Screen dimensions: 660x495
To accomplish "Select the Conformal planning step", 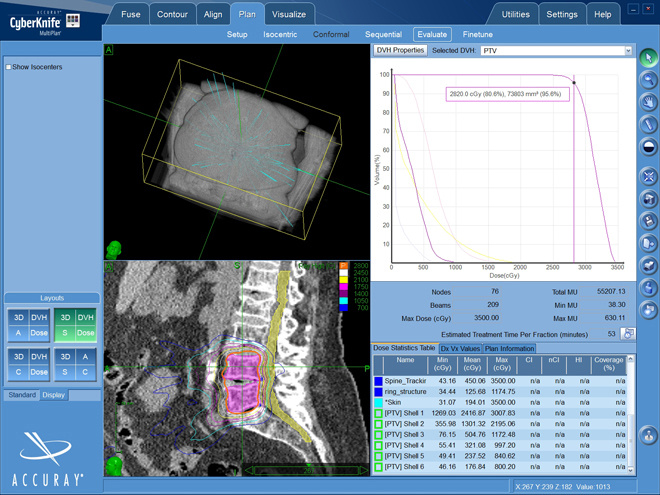I will (331, 35).
